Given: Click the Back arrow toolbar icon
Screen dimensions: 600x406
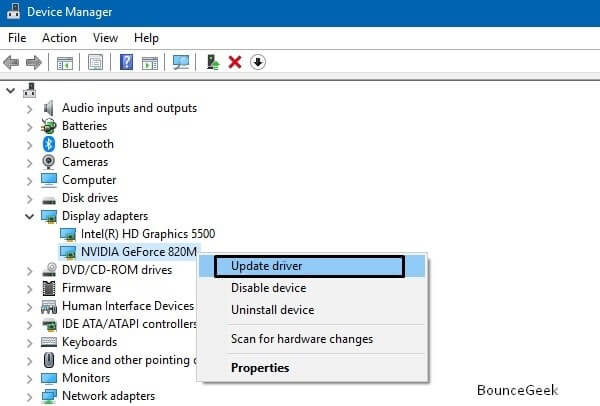Looking at the screenshot, I should coord(11,62).
